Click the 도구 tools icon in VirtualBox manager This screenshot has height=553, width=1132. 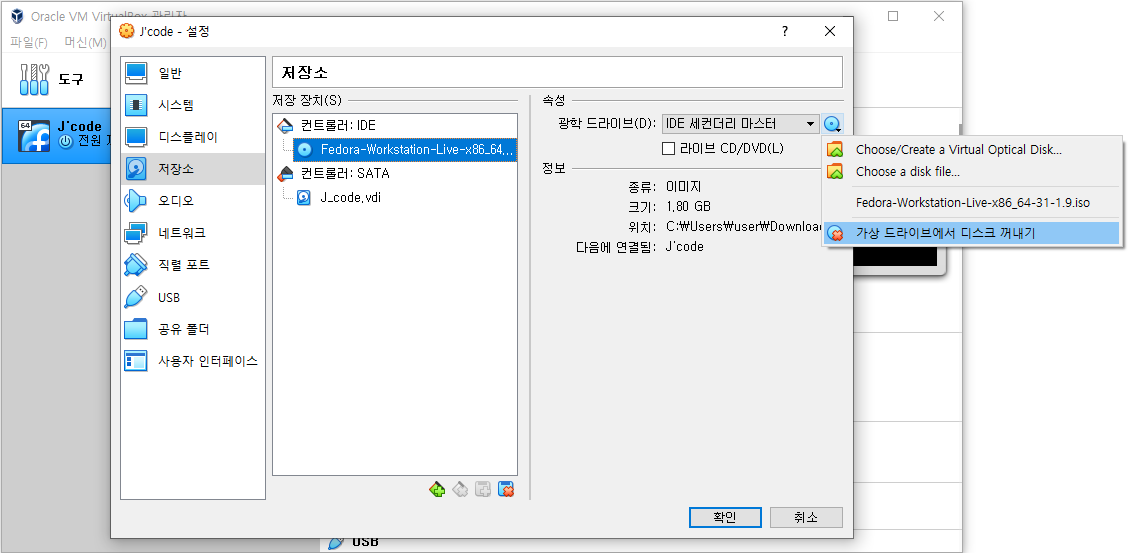pyautogui.click(x=34, y=79)
